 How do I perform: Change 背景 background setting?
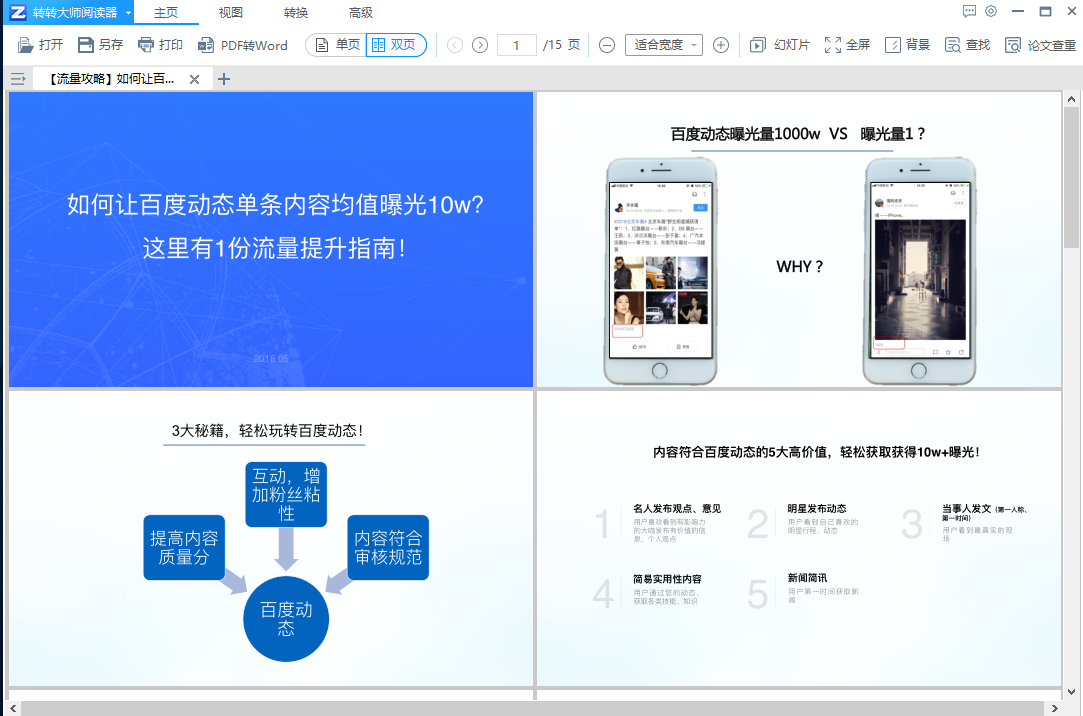(x=908, y=45)
